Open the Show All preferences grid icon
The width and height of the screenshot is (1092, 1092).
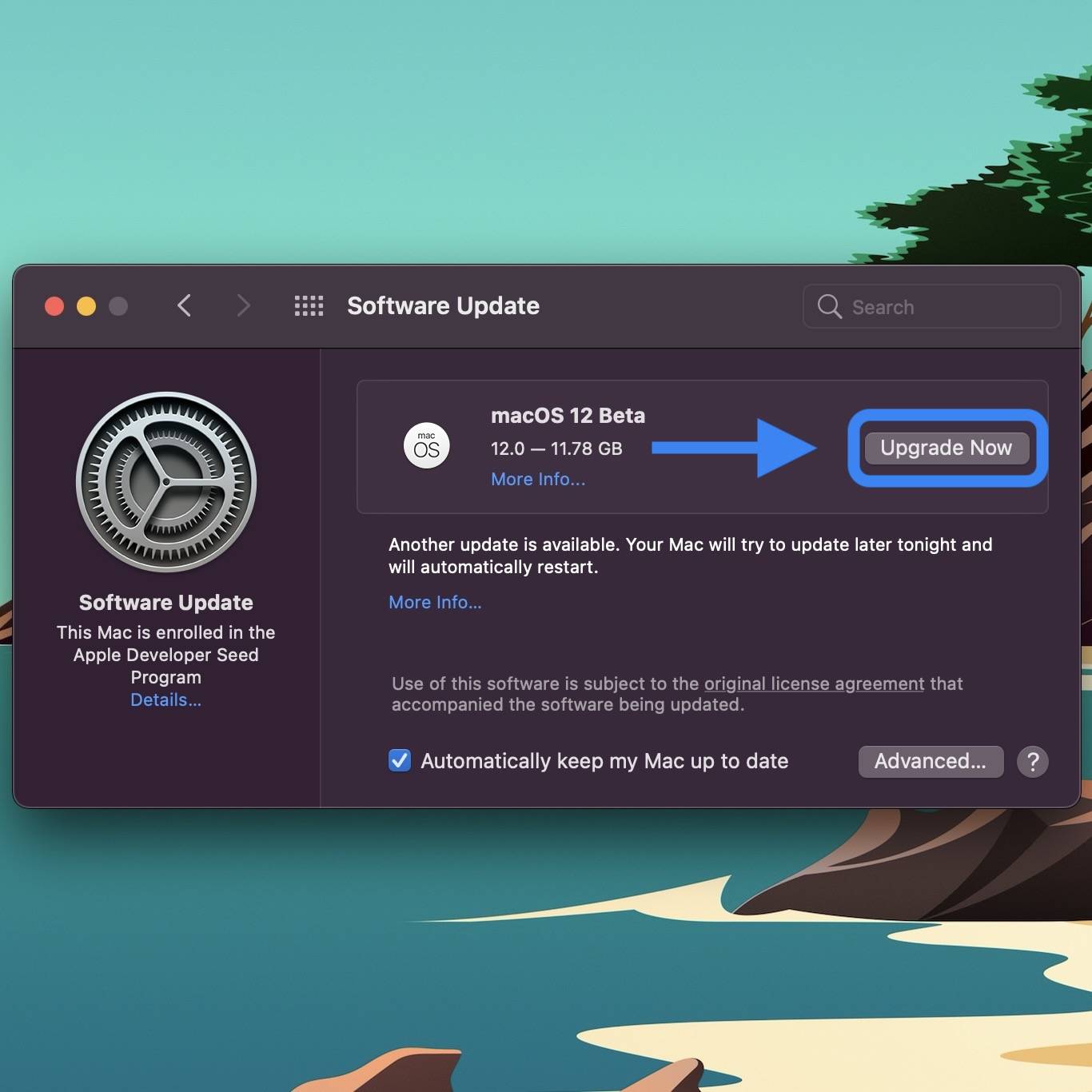pos(309,305)
